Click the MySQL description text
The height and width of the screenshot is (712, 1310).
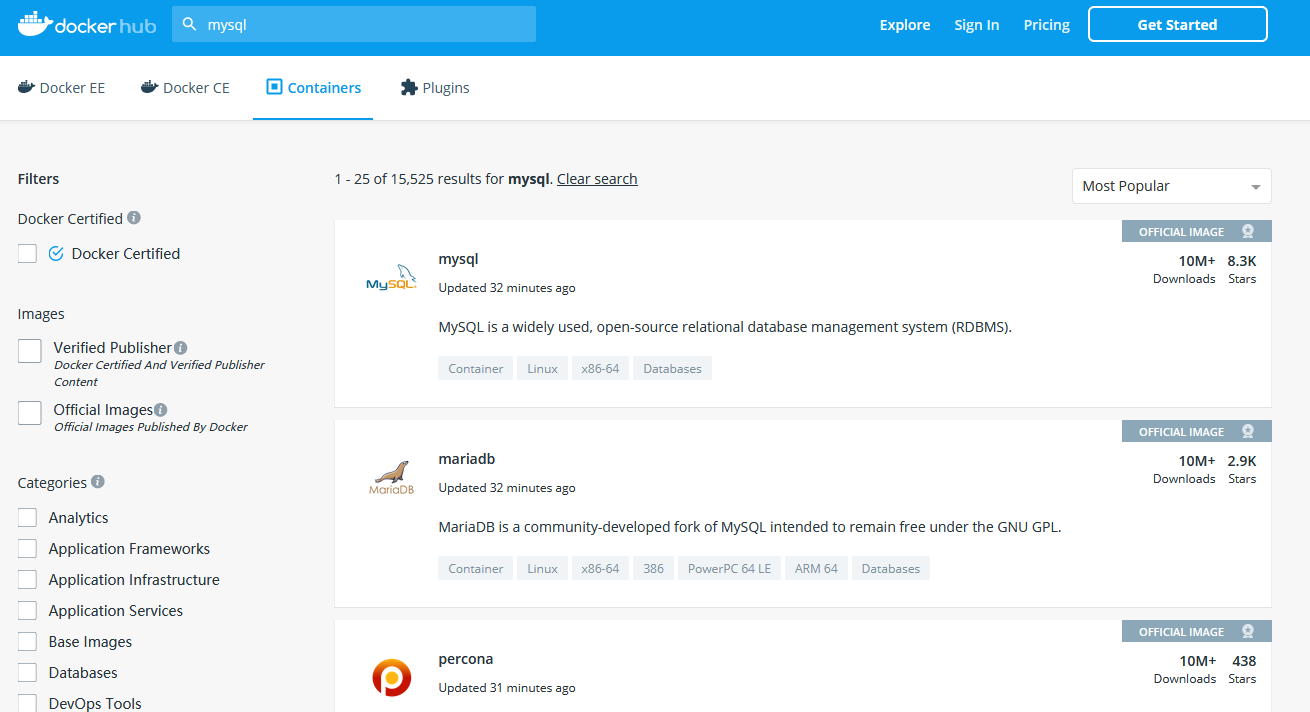coord(725,327)
